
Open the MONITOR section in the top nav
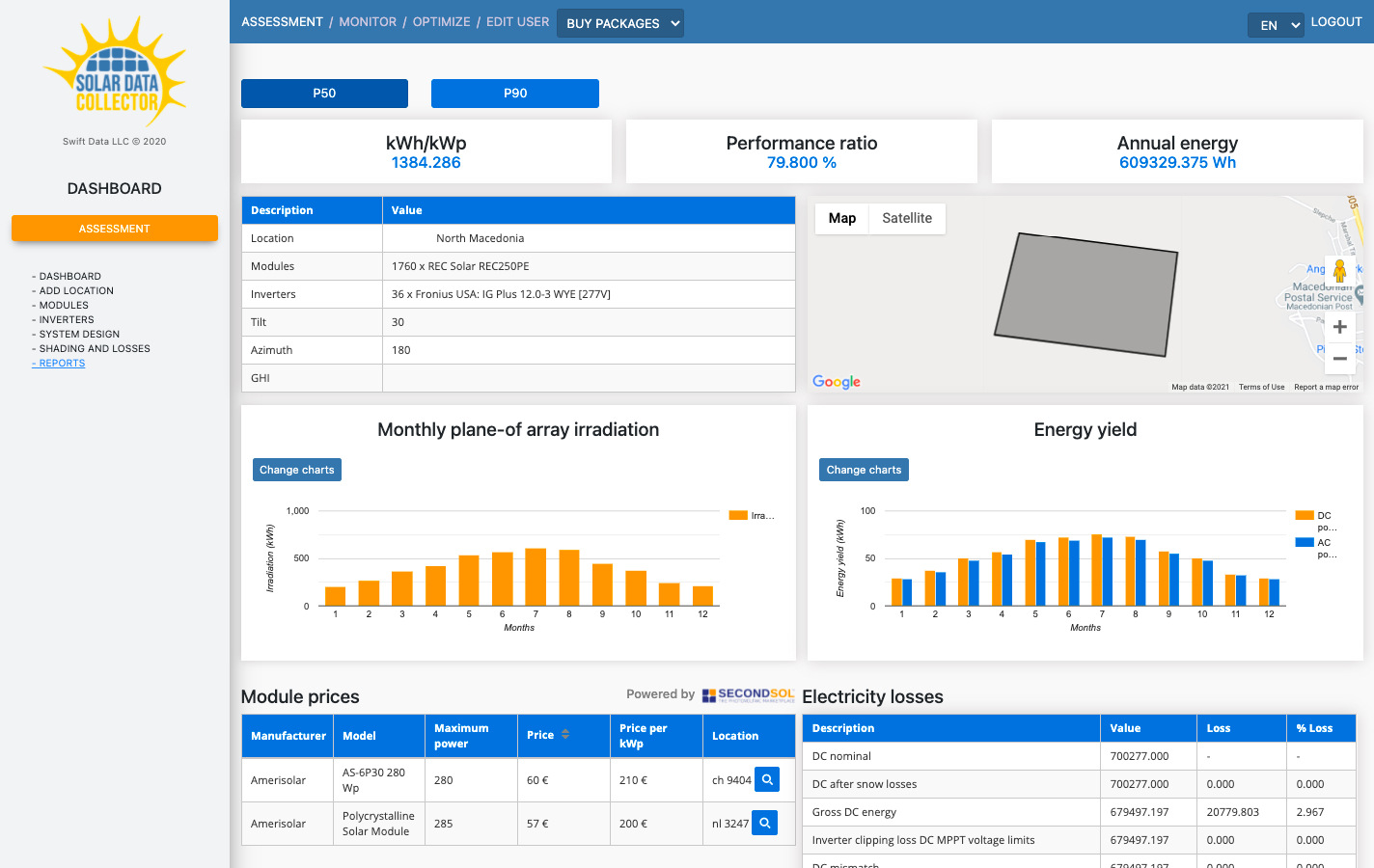368,21
